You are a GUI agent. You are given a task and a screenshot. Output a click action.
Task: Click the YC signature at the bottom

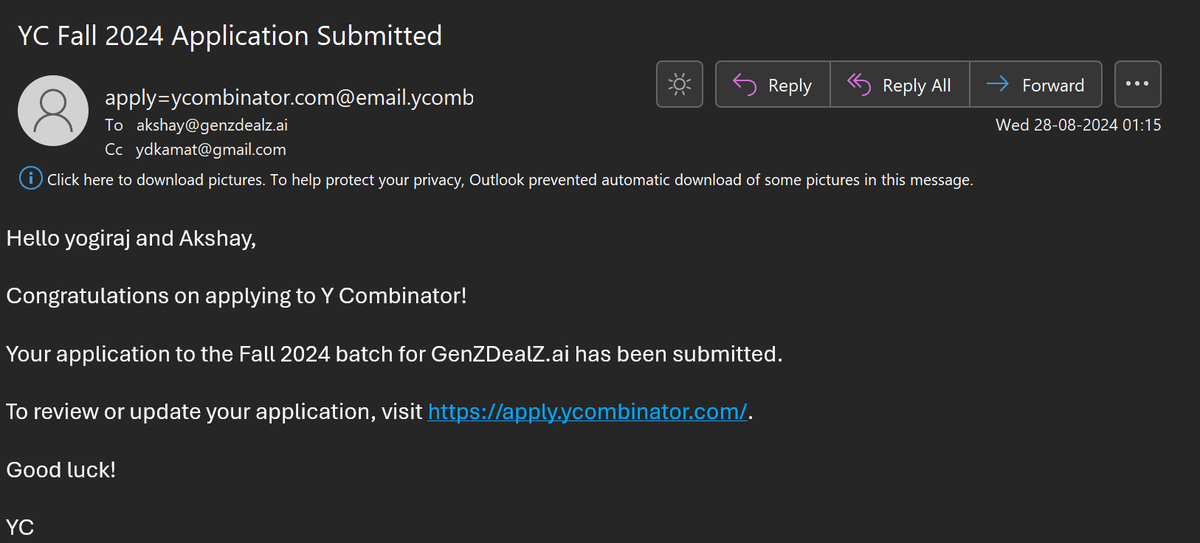pyautogui.click(x=20, y=527)
